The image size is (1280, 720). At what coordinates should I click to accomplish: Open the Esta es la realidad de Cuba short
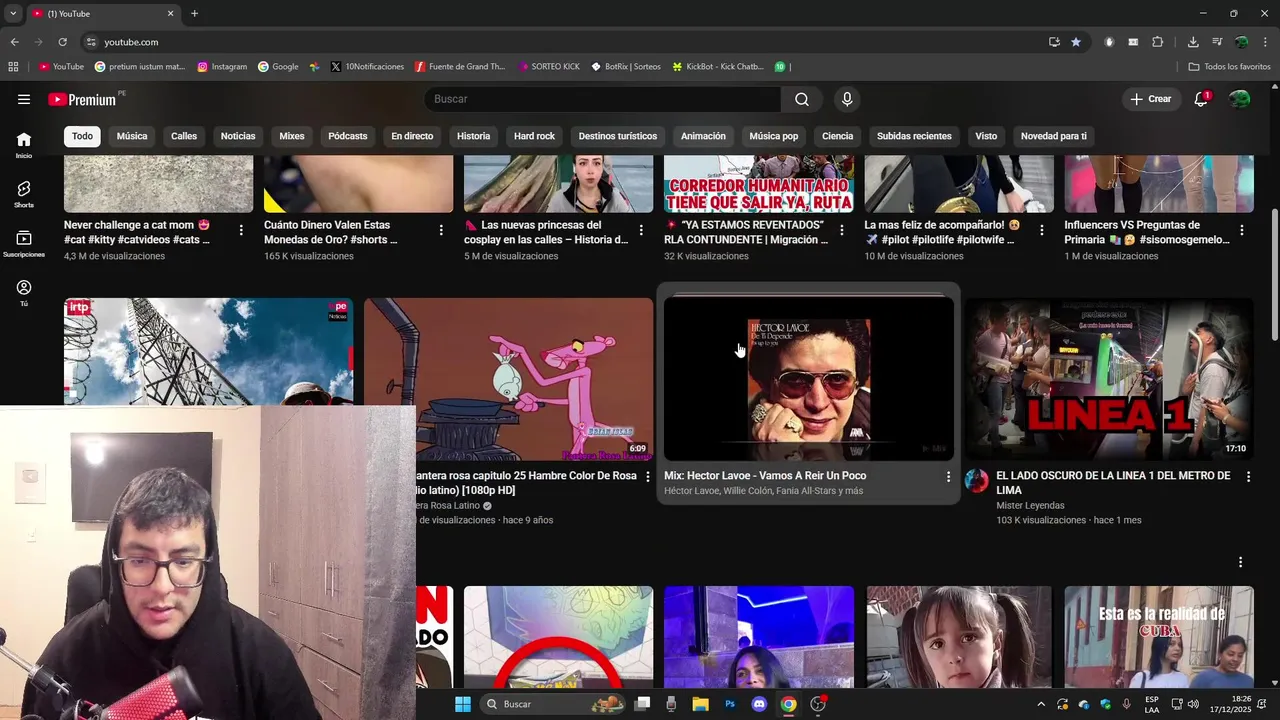(1159, 636)
